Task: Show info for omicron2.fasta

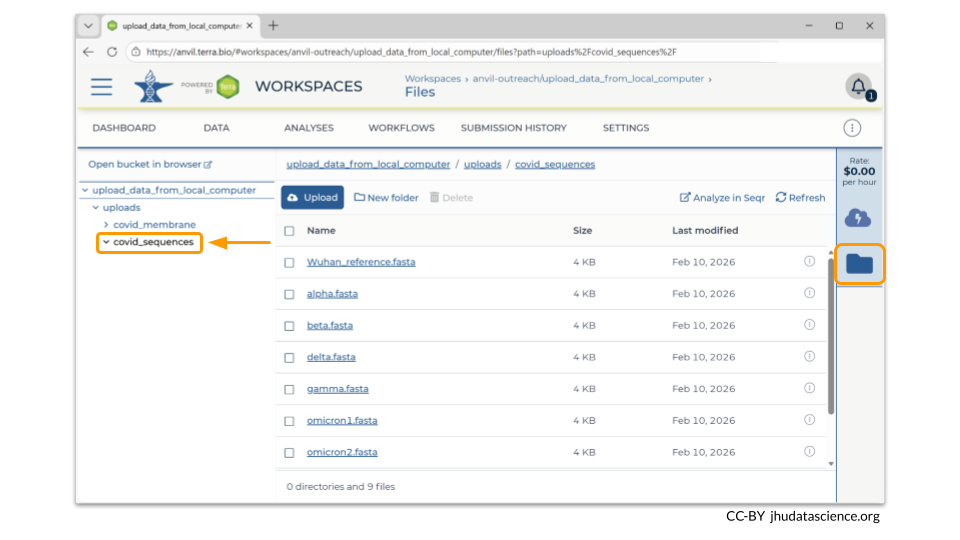Action: click(809, 452)
